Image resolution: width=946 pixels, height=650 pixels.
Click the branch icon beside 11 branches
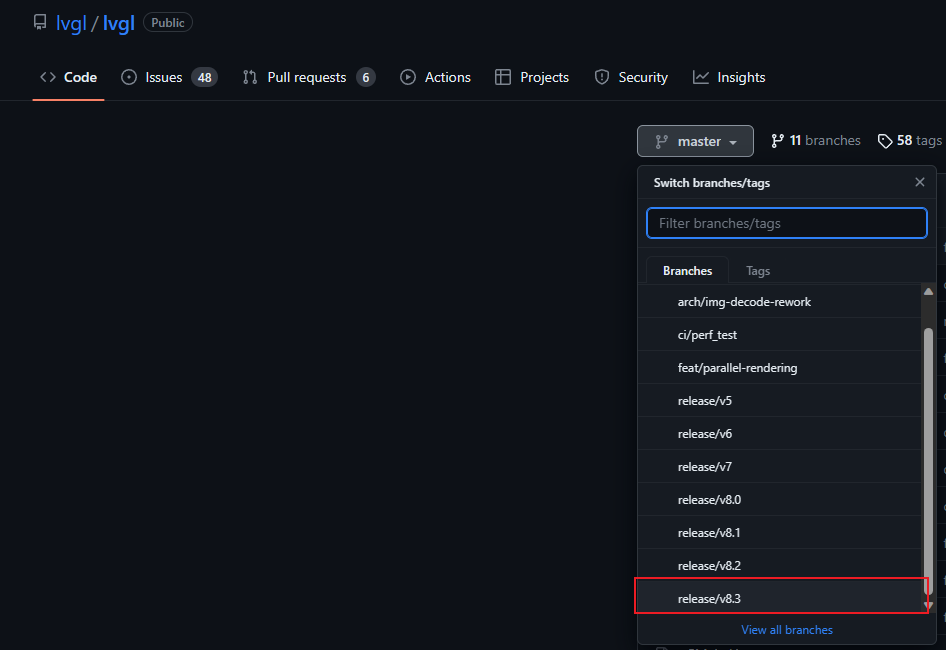point(778,141)
